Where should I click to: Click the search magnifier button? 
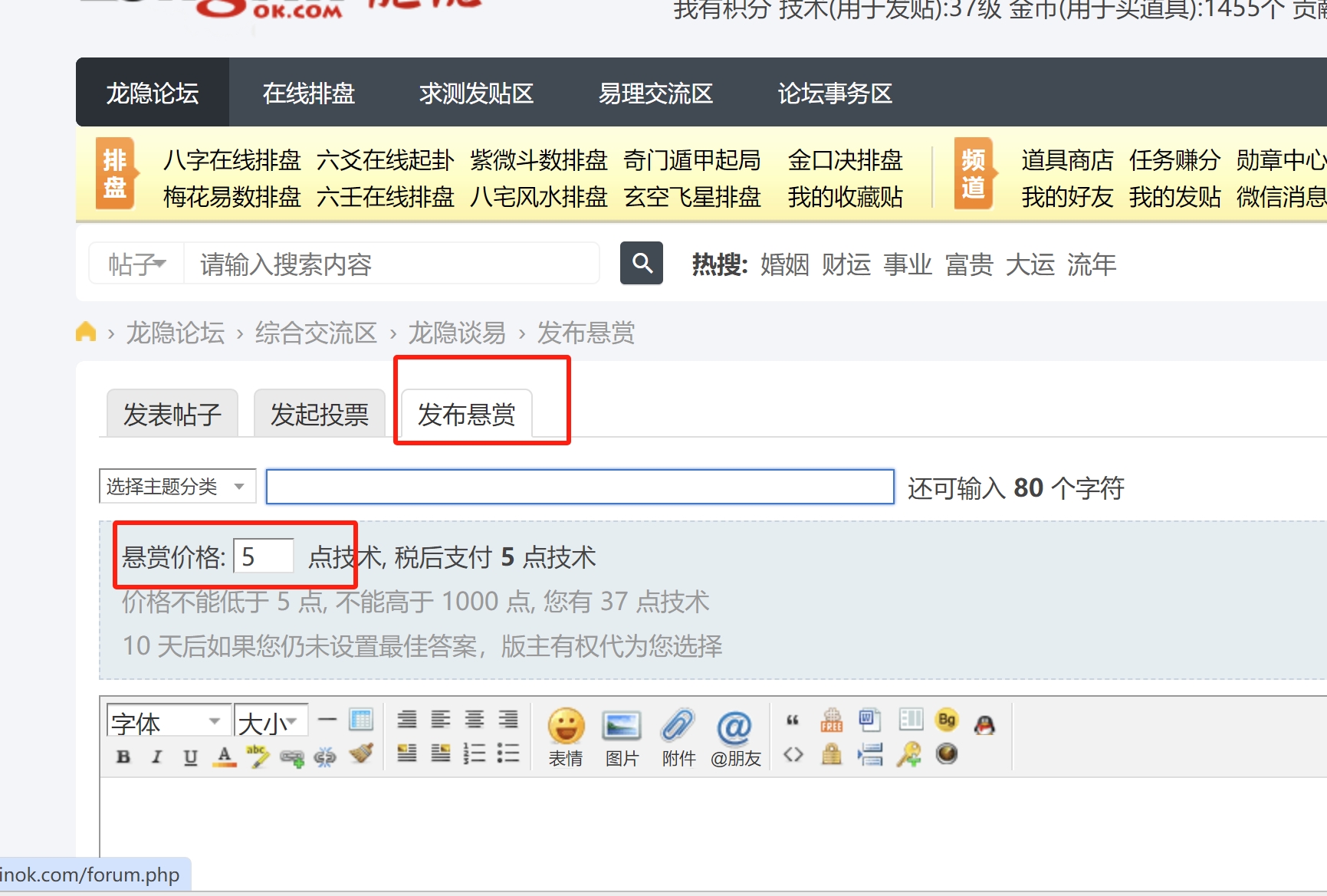coord(642,263)
